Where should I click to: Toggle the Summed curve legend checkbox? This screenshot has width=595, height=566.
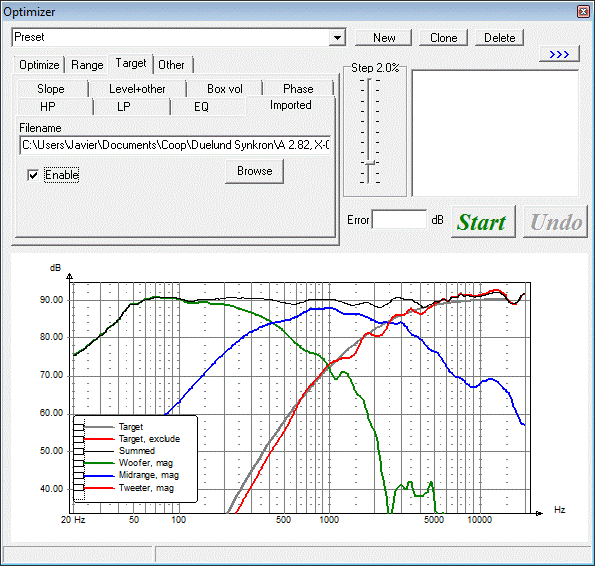(78, 451)
